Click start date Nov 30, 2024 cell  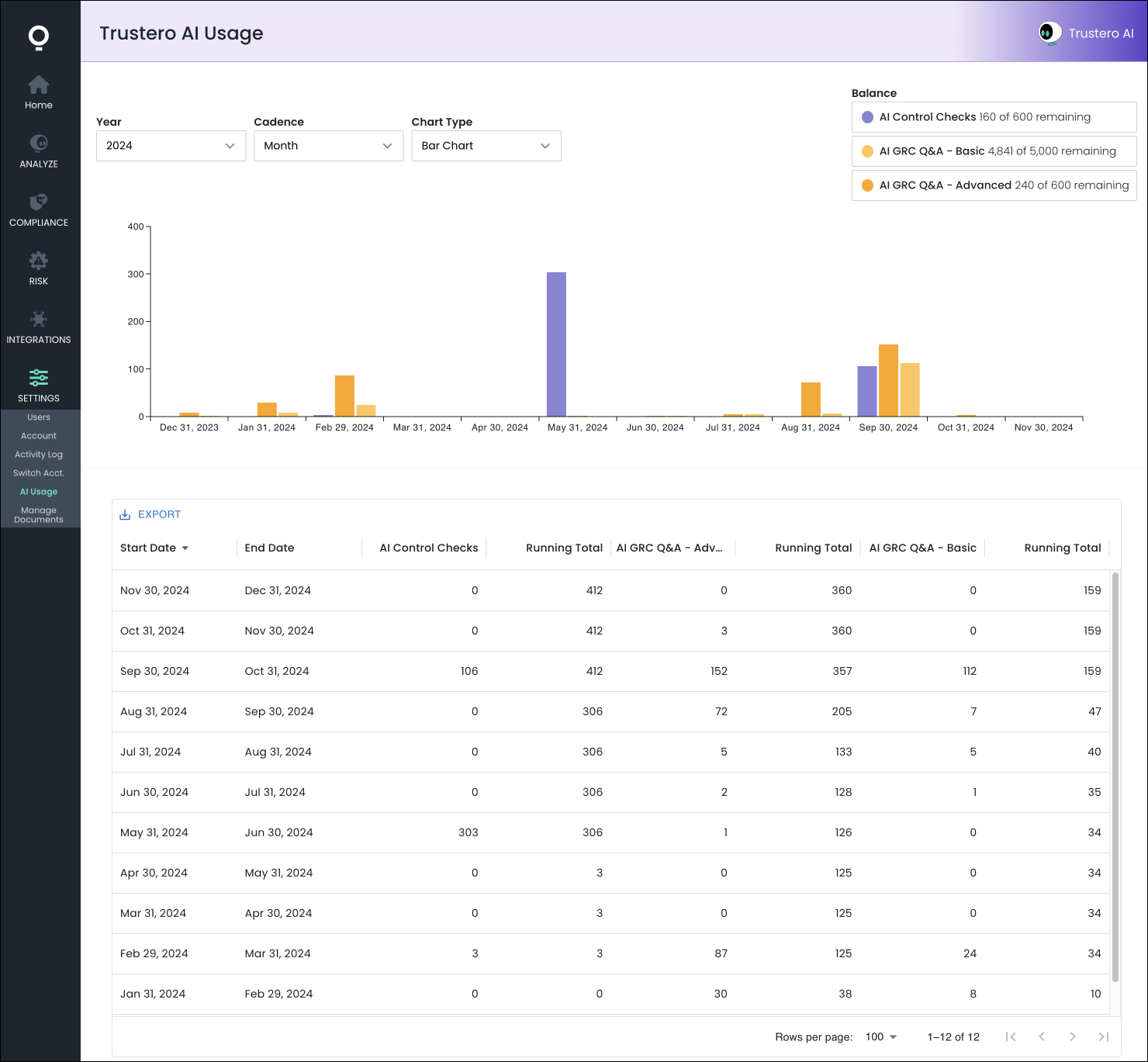[154, 590]
